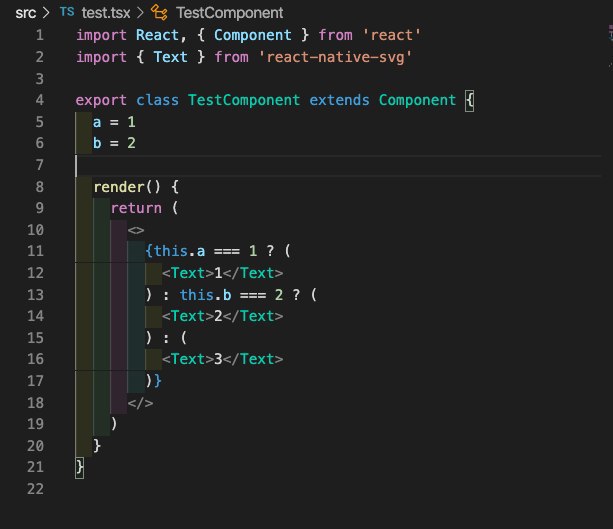Click the test.tsx breadcrumb file name

pos(106,13)
